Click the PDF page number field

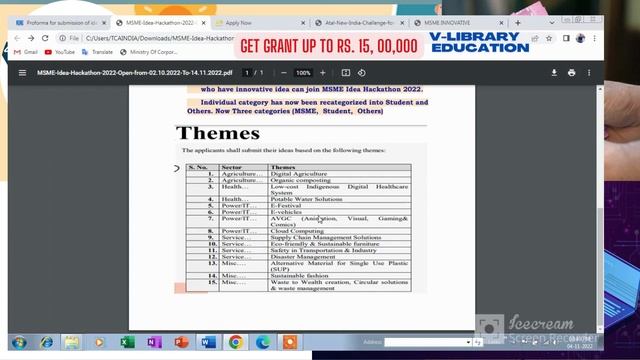[247, 73]
